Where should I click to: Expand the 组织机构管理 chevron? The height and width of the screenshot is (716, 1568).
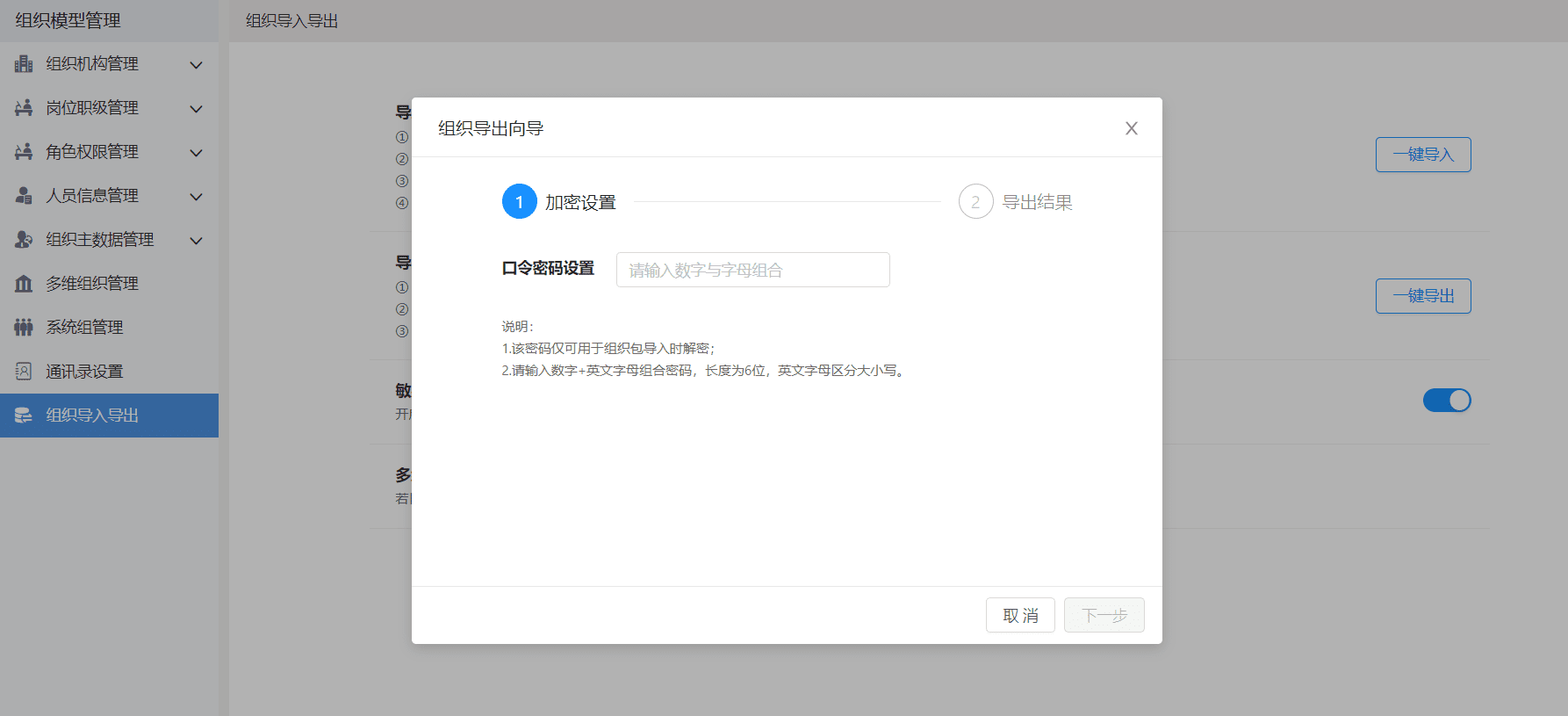197,65
